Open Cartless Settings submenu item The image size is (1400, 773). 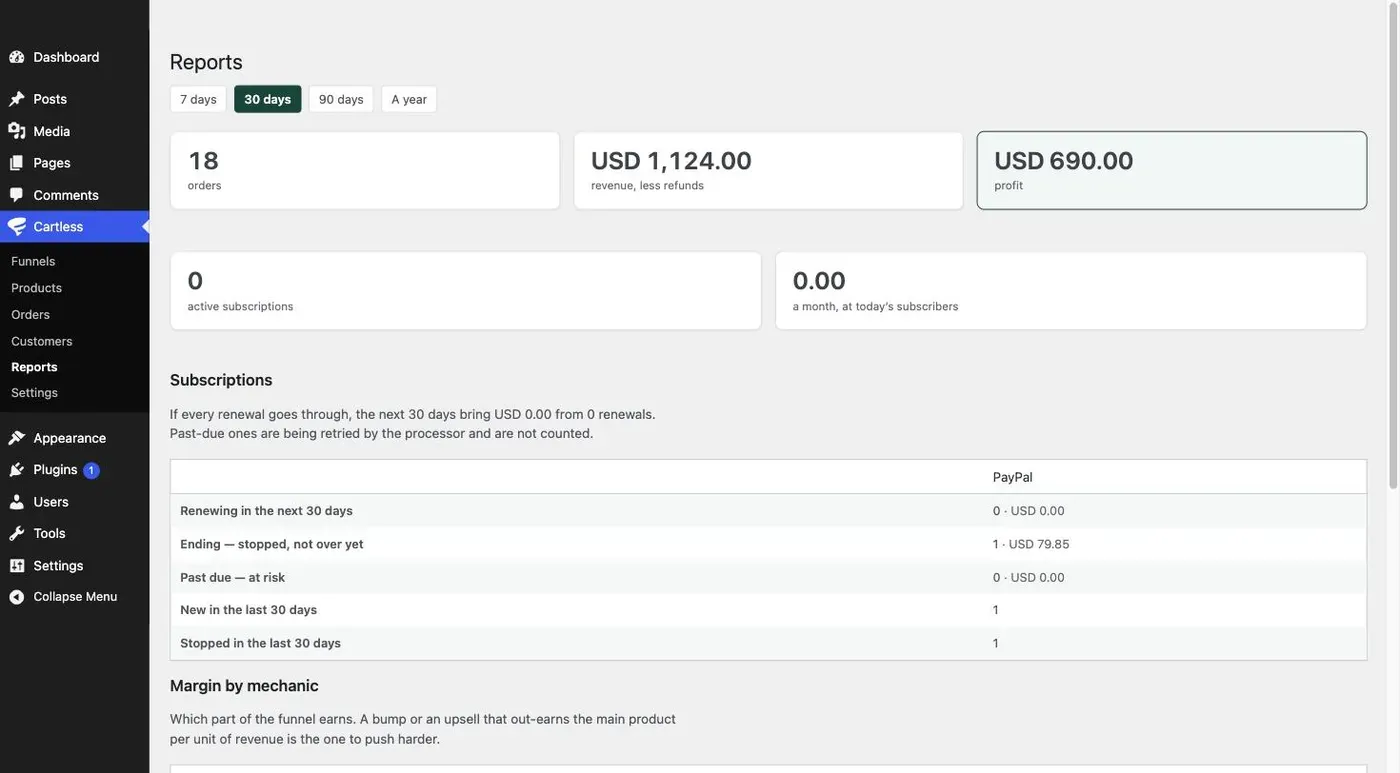(x=34, y=393)
